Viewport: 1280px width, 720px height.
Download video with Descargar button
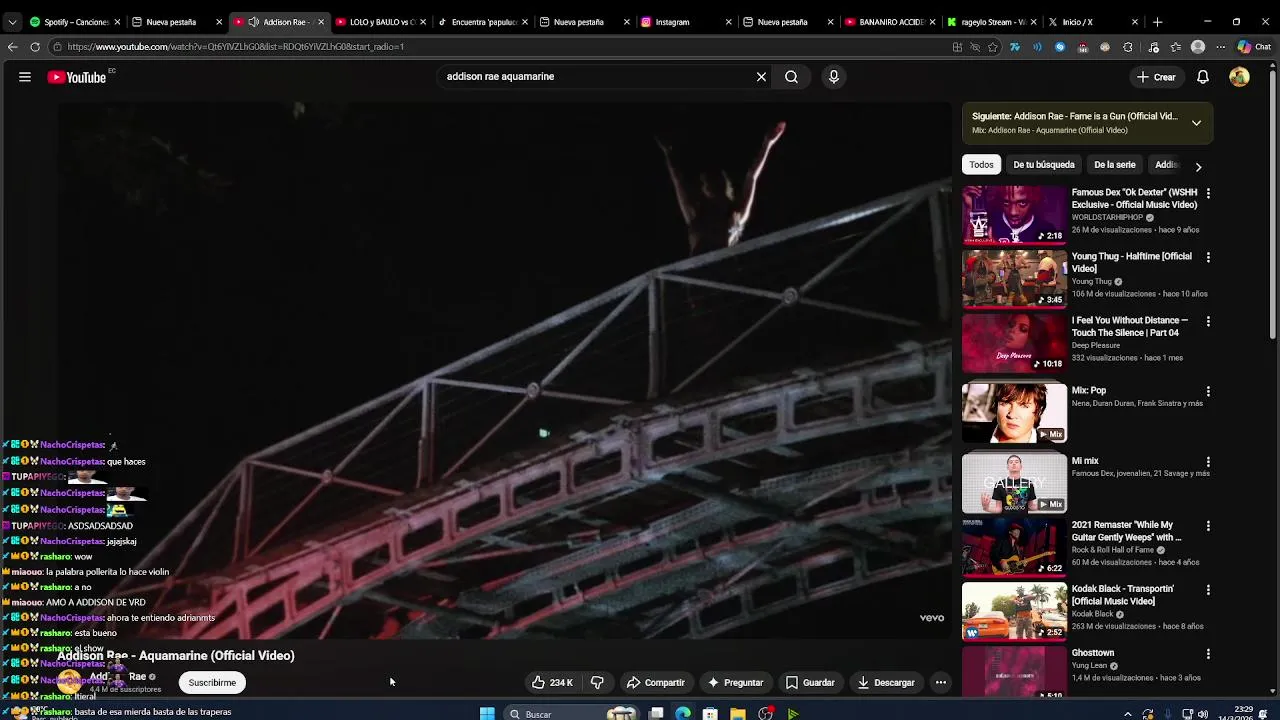pyautogui.click(x=886, y=683)
